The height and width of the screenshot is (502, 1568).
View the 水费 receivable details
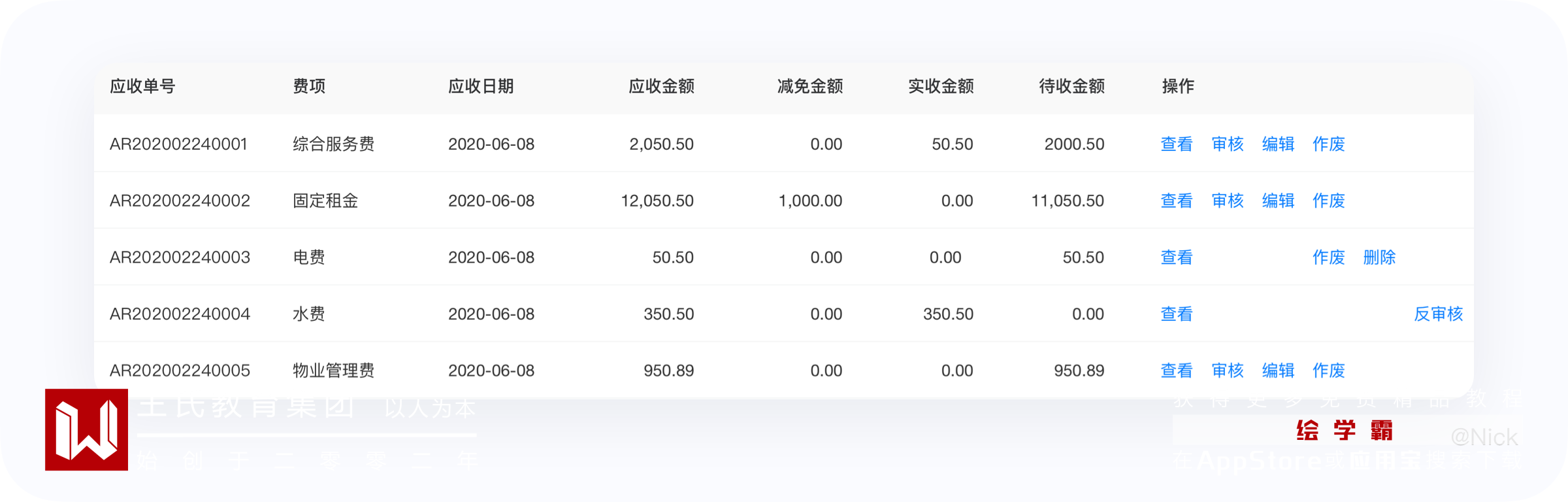[1176, 314]
